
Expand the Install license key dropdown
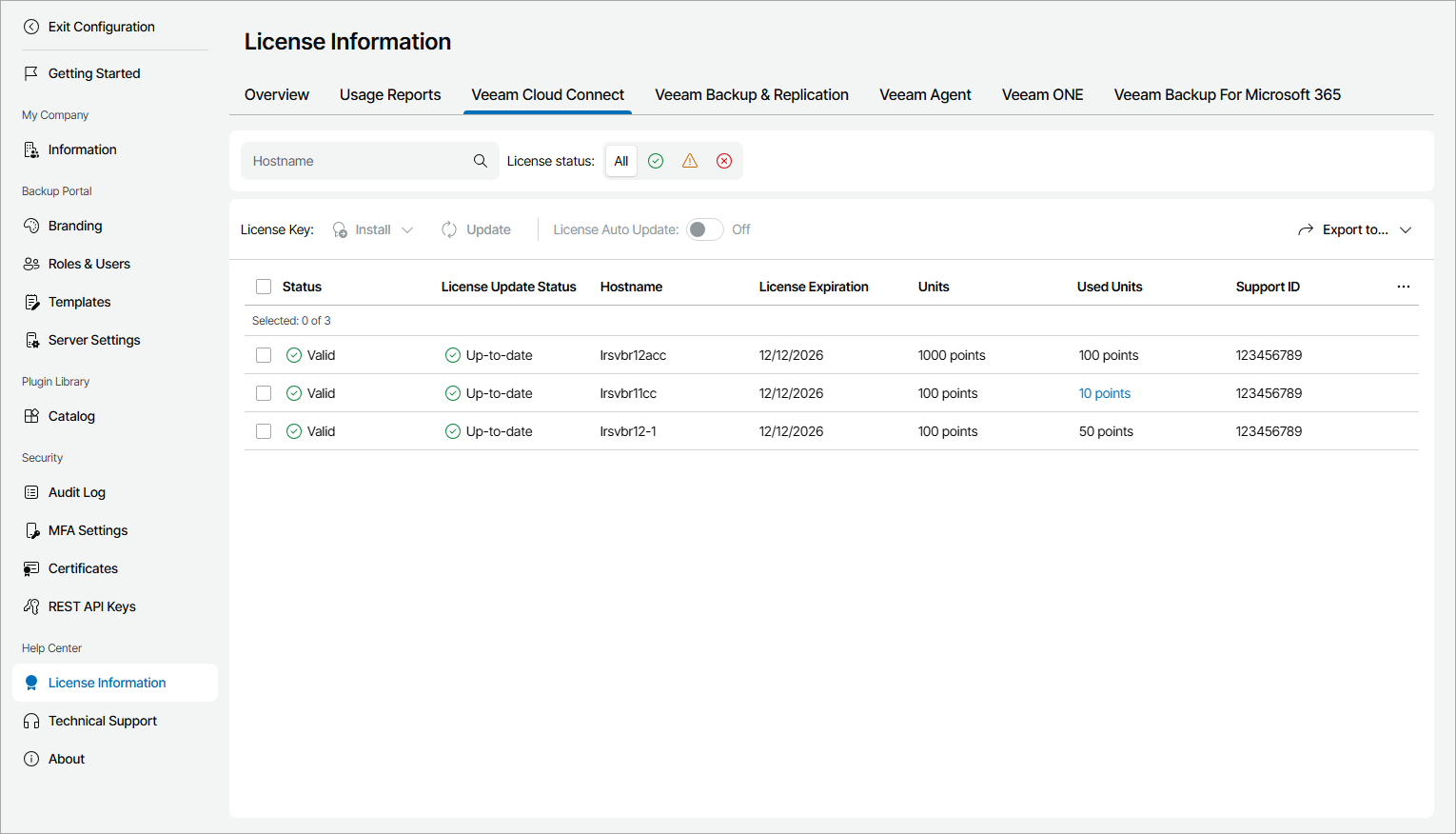click(374, 229)
